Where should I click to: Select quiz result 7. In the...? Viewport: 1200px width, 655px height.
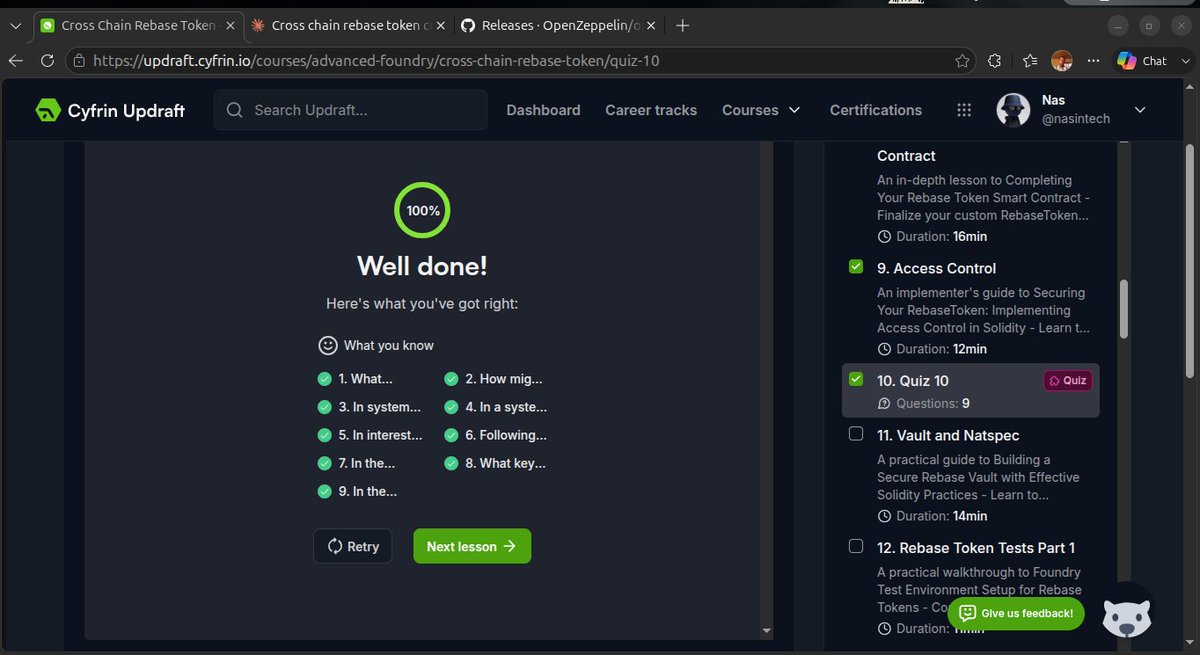[x=367, y=463]
